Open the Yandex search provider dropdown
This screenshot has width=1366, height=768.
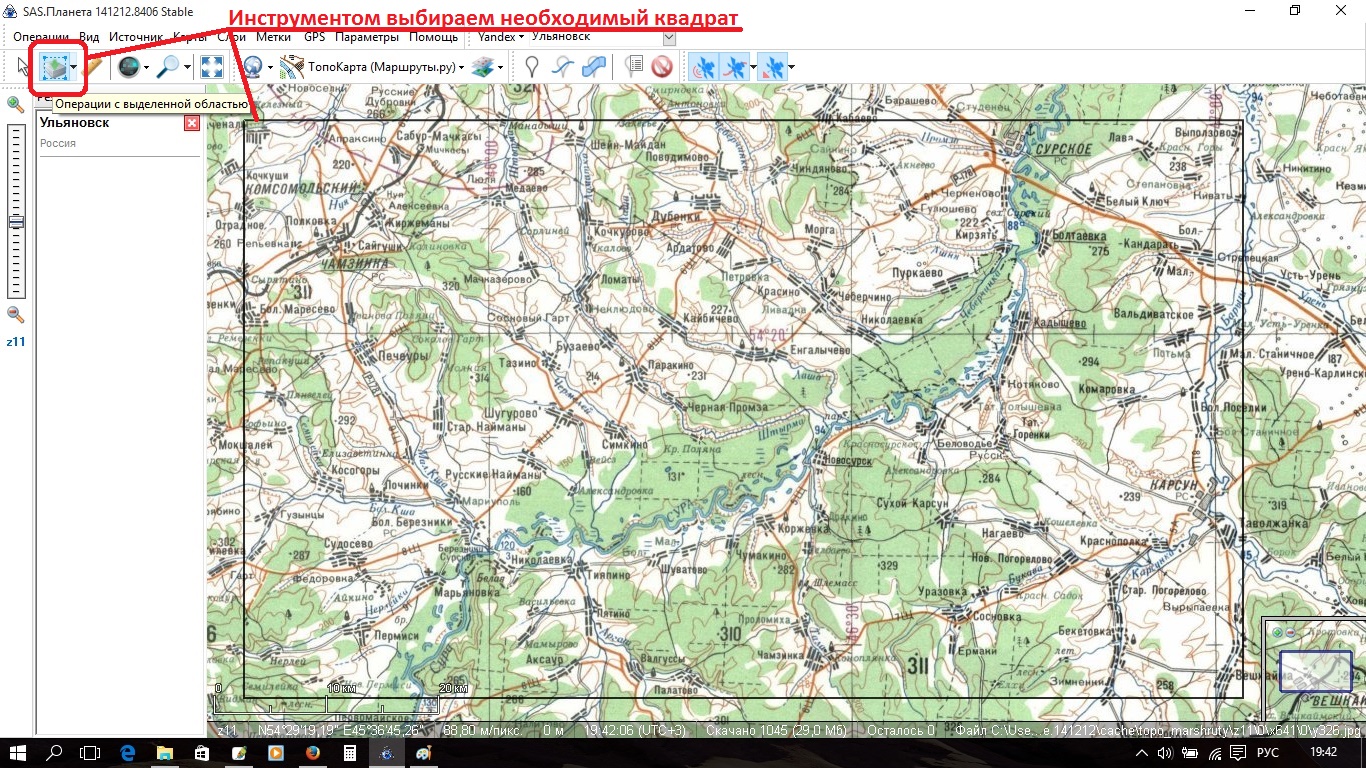pos(500,37)
